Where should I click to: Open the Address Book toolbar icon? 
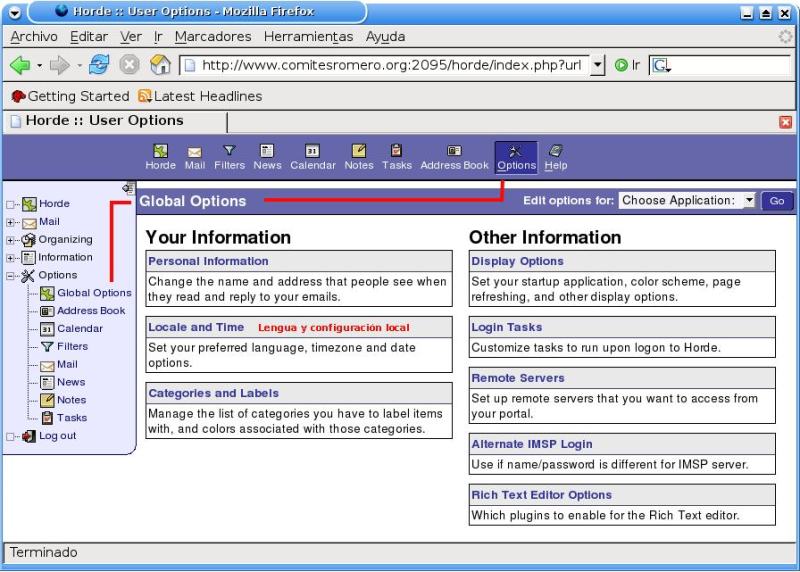pos(454,152)
